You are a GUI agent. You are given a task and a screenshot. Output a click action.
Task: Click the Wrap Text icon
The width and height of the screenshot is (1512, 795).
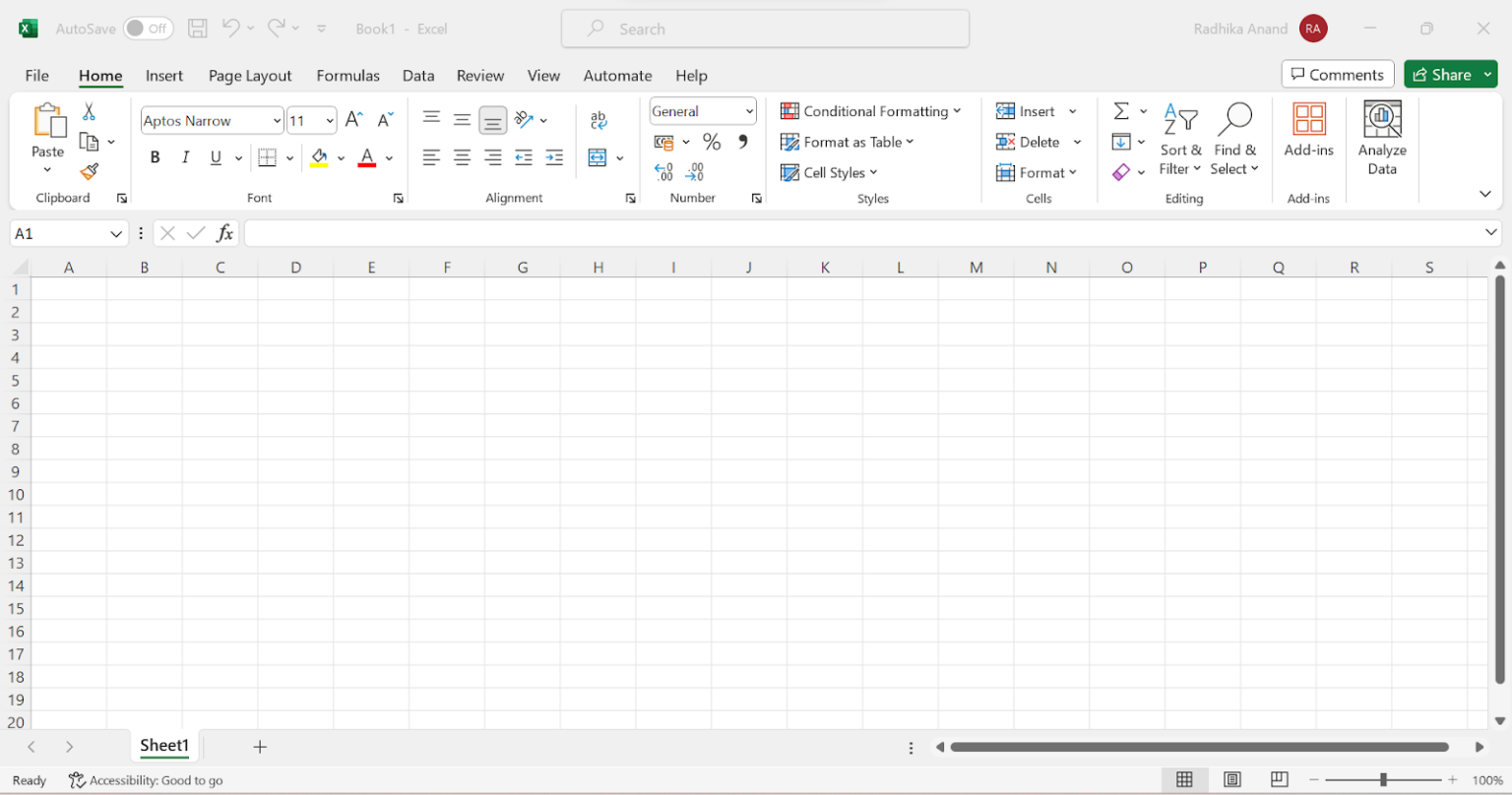click(598, 118)
